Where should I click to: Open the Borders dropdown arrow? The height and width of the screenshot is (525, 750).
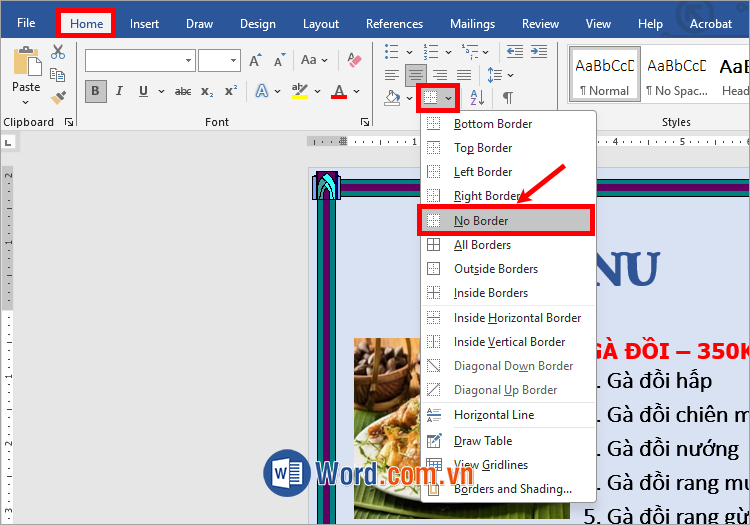(449, 97)
